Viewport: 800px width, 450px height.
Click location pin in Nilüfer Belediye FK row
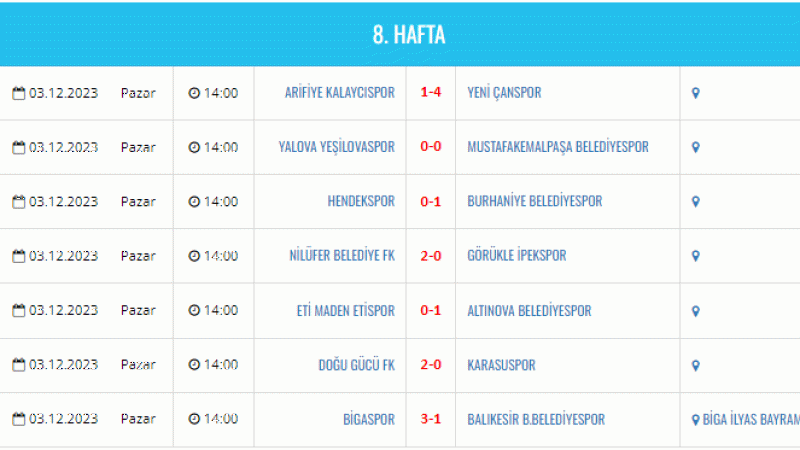(x=695, y=256)
